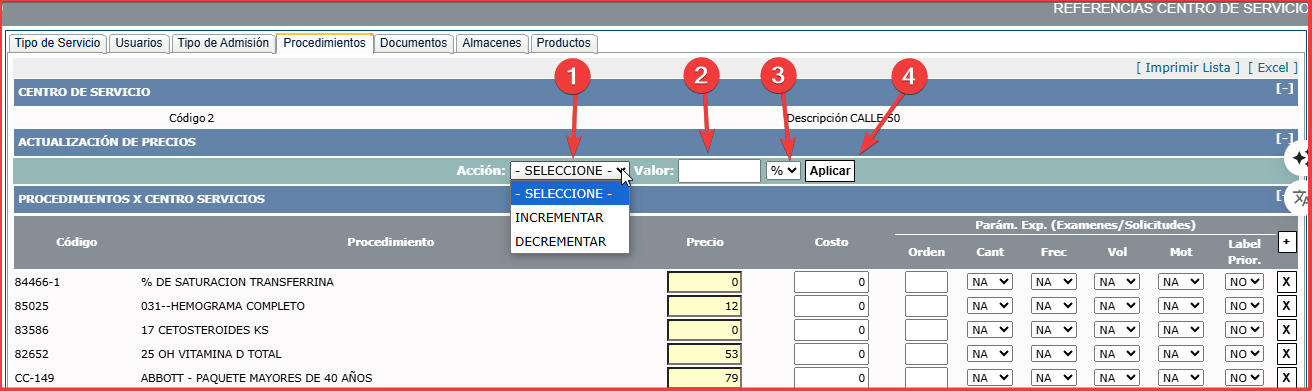Click the Valor input field
The width and height of the screenshot is (1312, 391).
point(719,171)
